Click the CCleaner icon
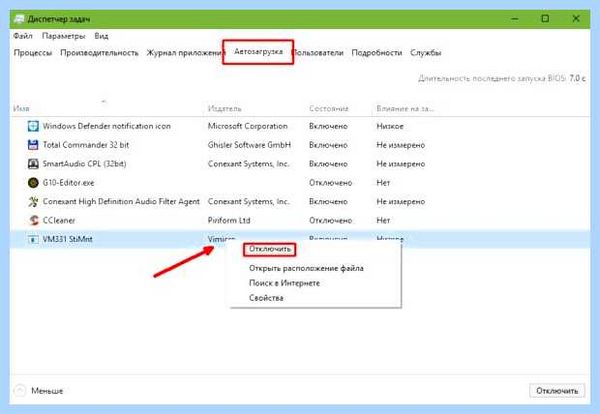 33,220
